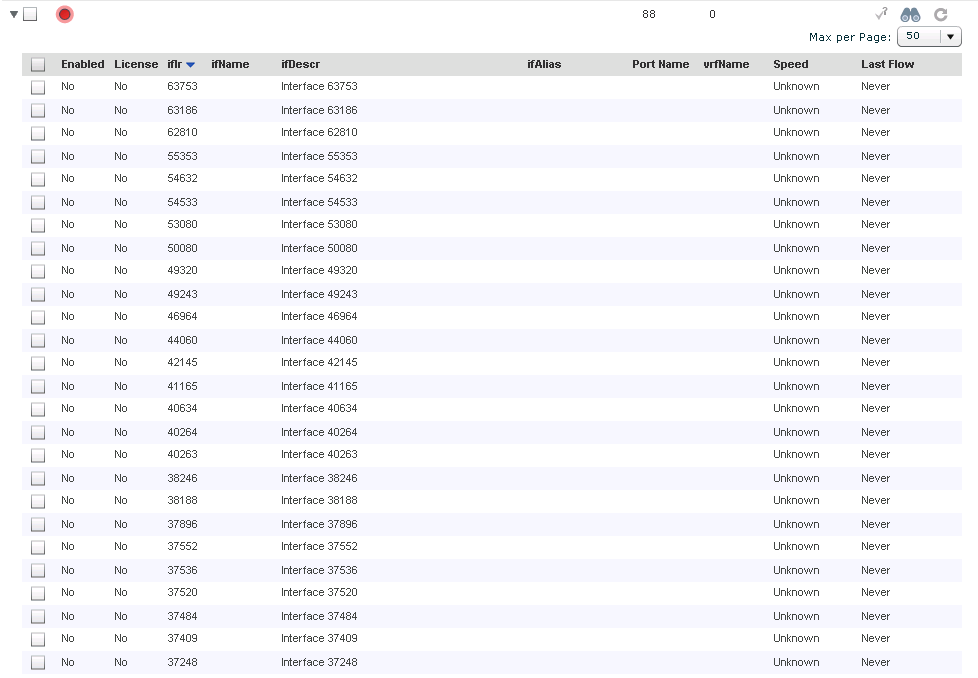Click the red status indicator icon
Screen dimensions: 978x678
pyautogui.click(x=64, y=14)
